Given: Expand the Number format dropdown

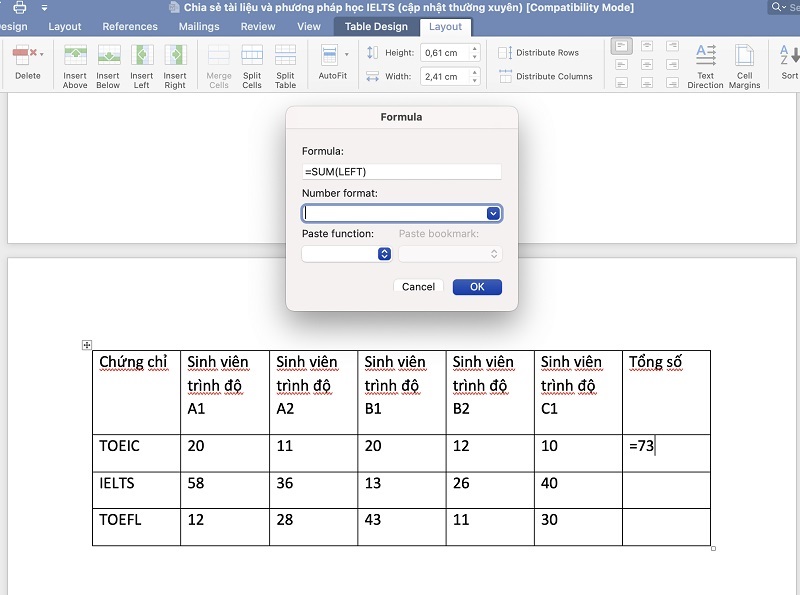Looking at the screenshot, I should pyautogui.click(x=493, y=213).
